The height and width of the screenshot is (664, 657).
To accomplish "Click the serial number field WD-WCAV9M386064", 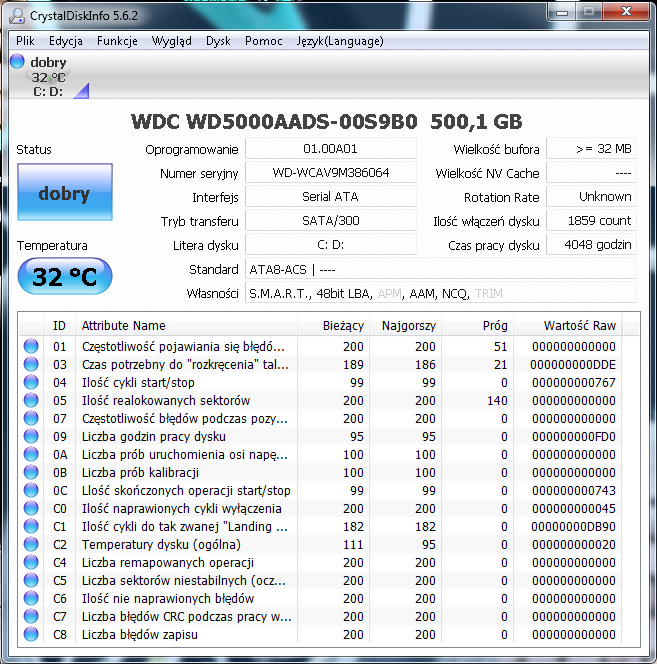I will (330, 173).
